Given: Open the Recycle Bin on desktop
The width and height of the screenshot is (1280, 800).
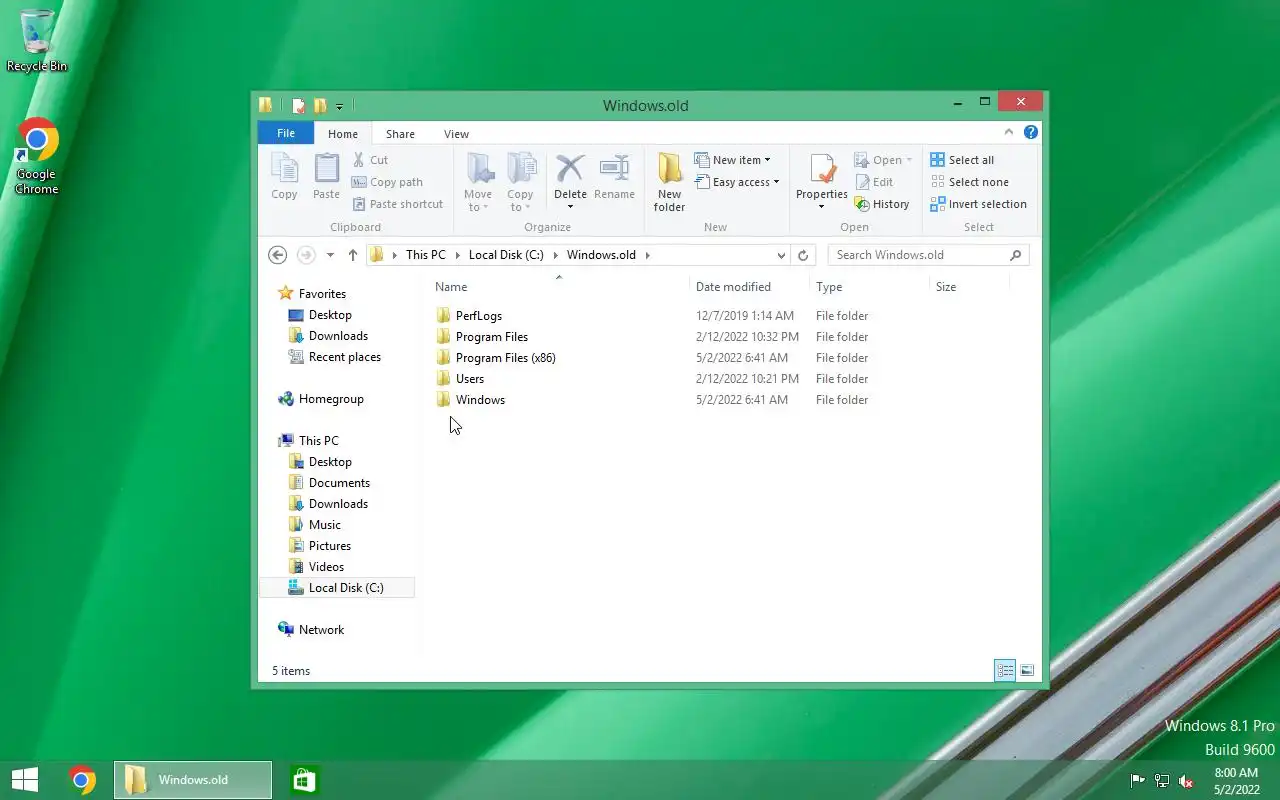Looking at the screenshot, I should (x=37, y=41).
